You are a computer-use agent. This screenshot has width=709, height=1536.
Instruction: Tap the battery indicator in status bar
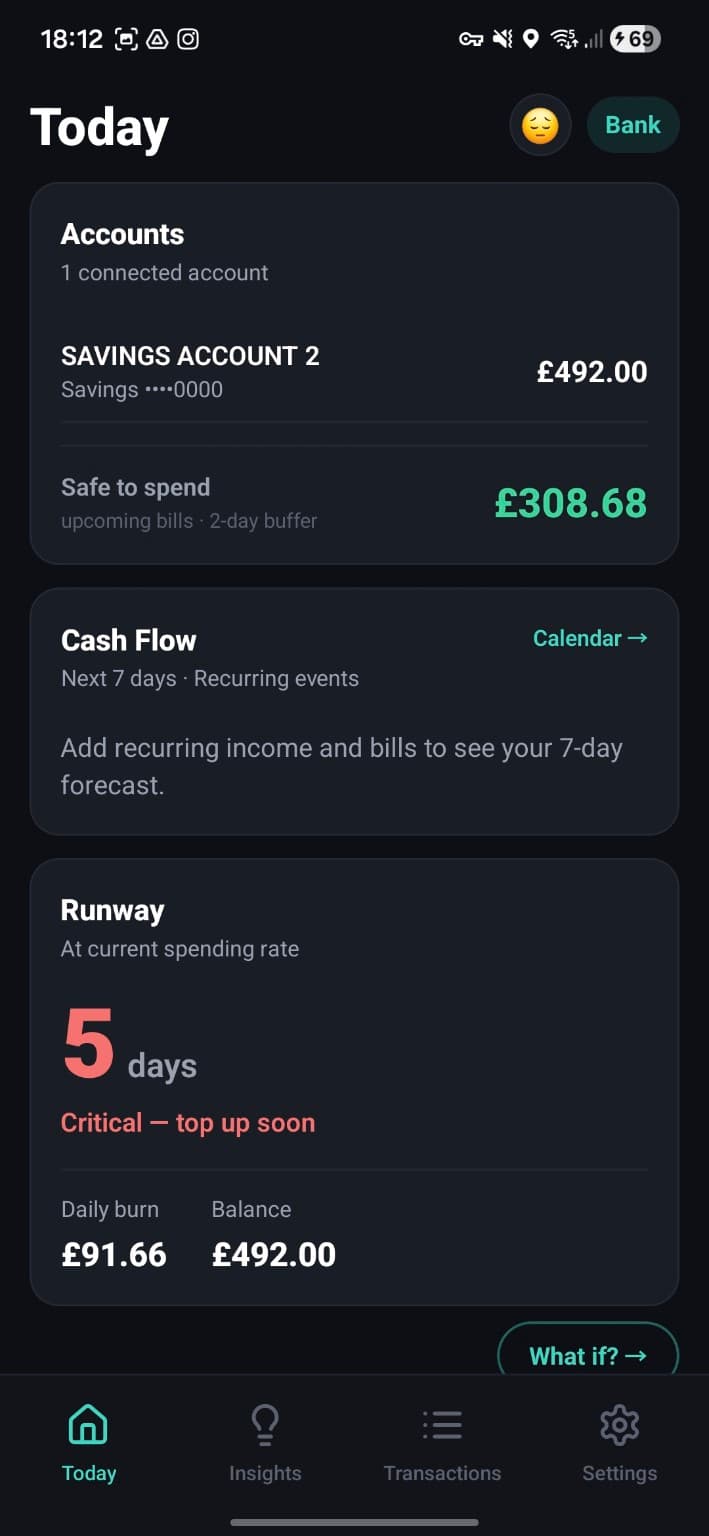tap(635, 40)
